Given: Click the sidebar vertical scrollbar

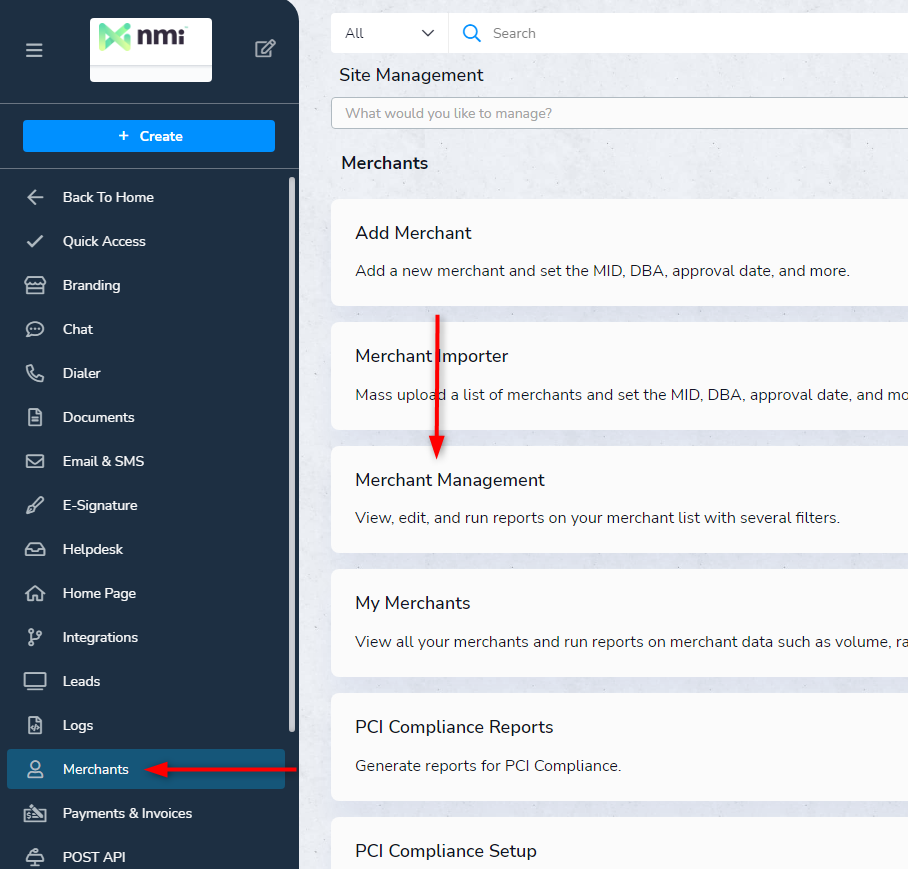Looking at the screenshot, I should (292, 455).
